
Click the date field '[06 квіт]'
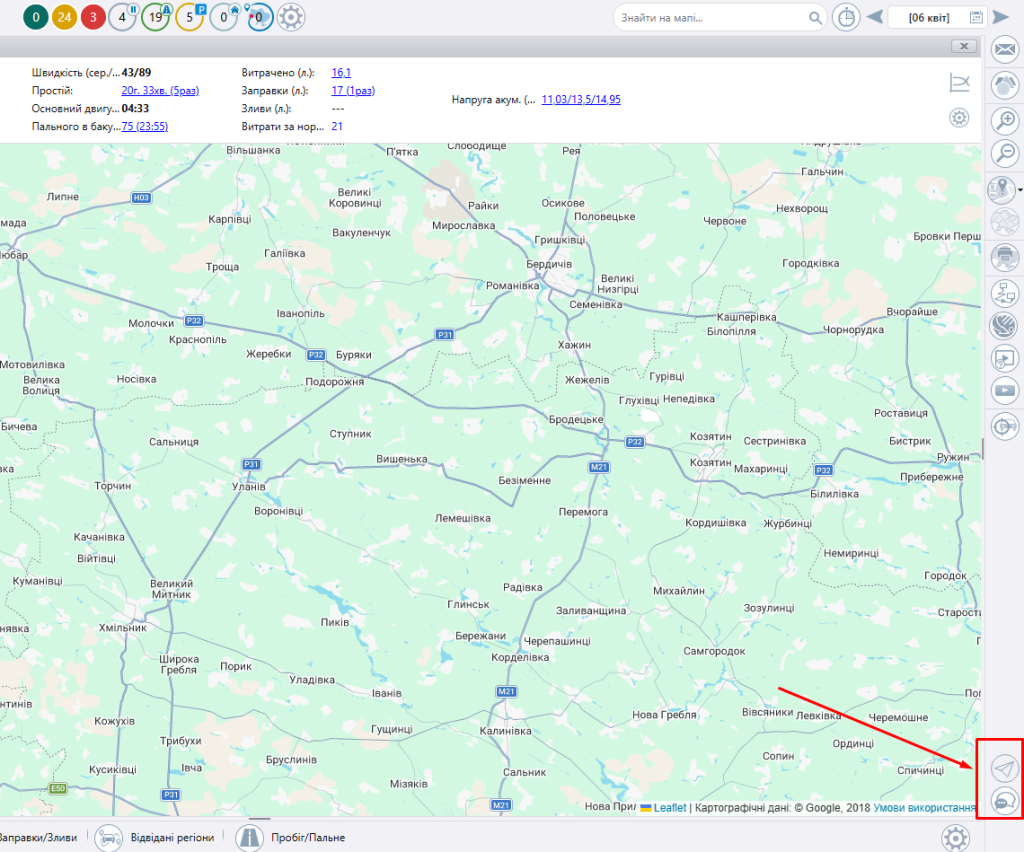point(929,18)
